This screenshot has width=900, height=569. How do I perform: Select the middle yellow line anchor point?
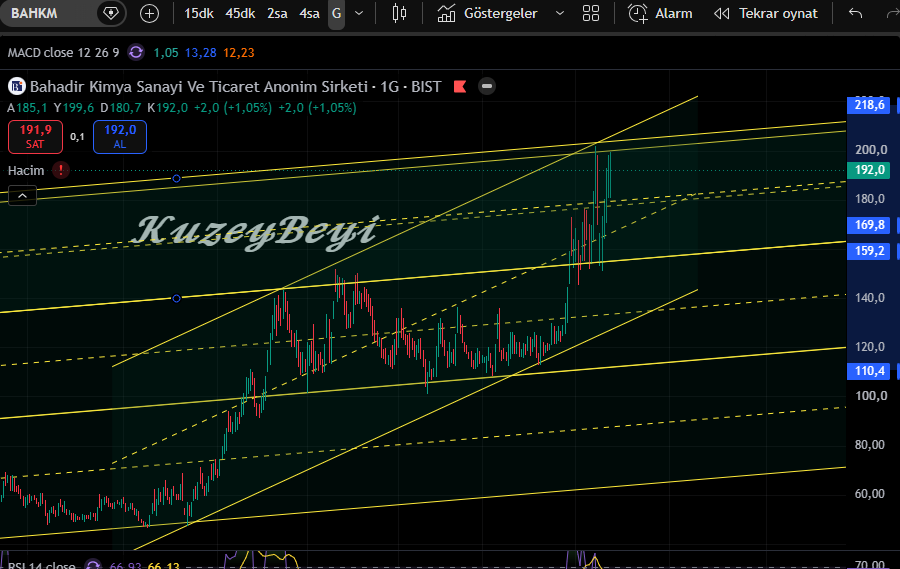pyautogui.click(x=176, y=299)
